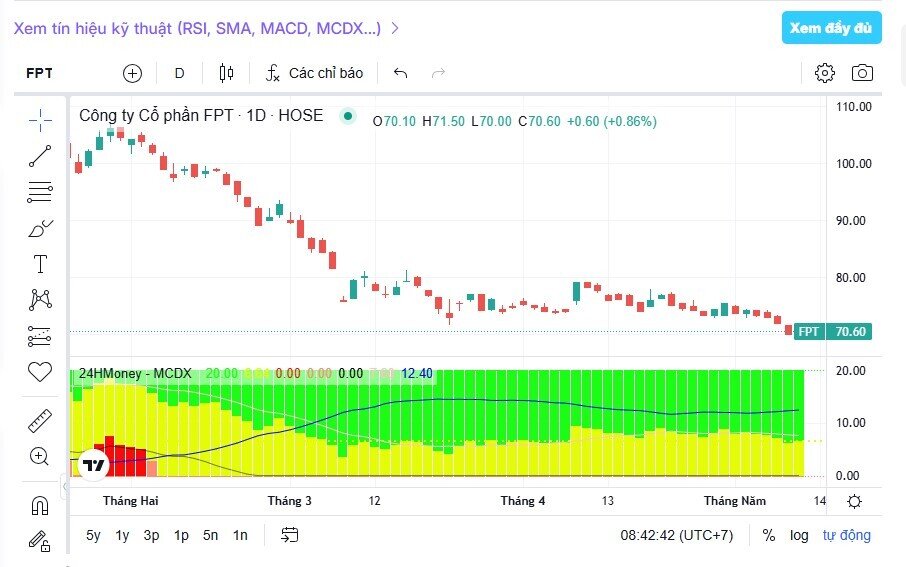This screenshot has width=906, height=567.
Task: Click the Tháng 4 time axis label
Action: (523, 501)
